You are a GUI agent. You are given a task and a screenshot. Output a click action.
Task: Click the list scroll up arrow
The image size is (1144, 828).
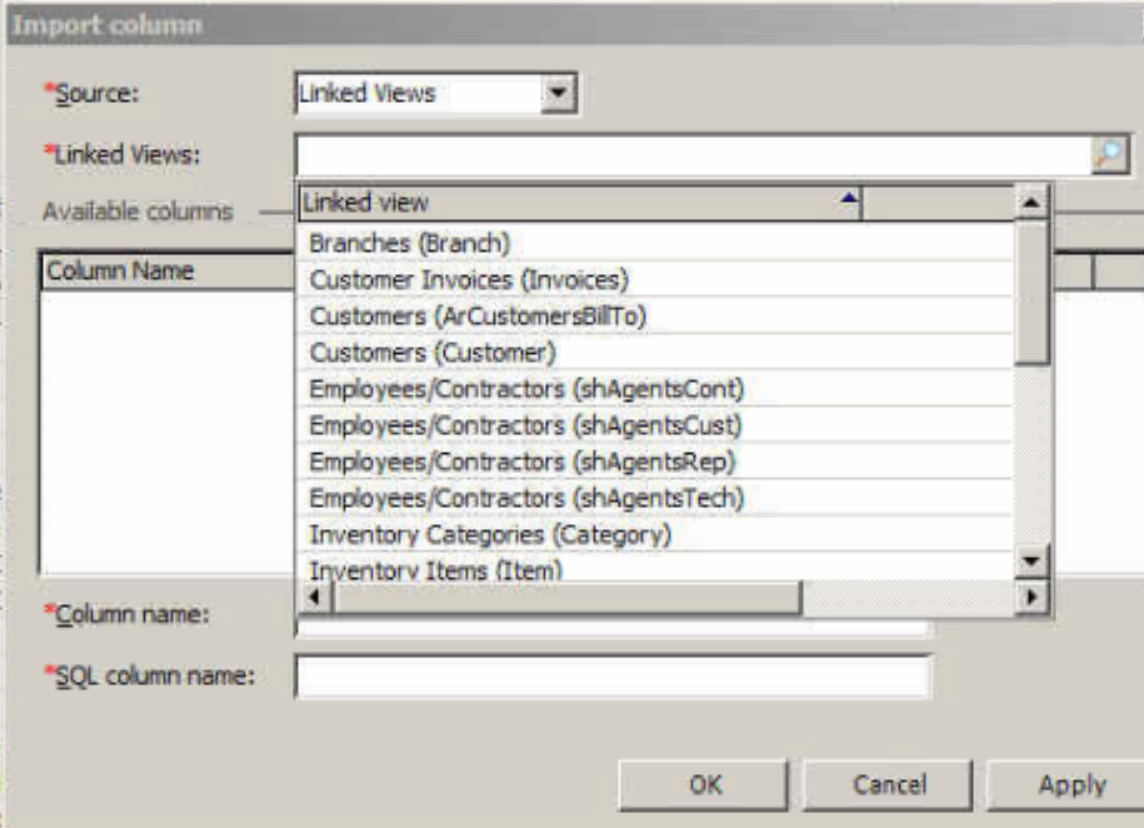[1031, 202]
